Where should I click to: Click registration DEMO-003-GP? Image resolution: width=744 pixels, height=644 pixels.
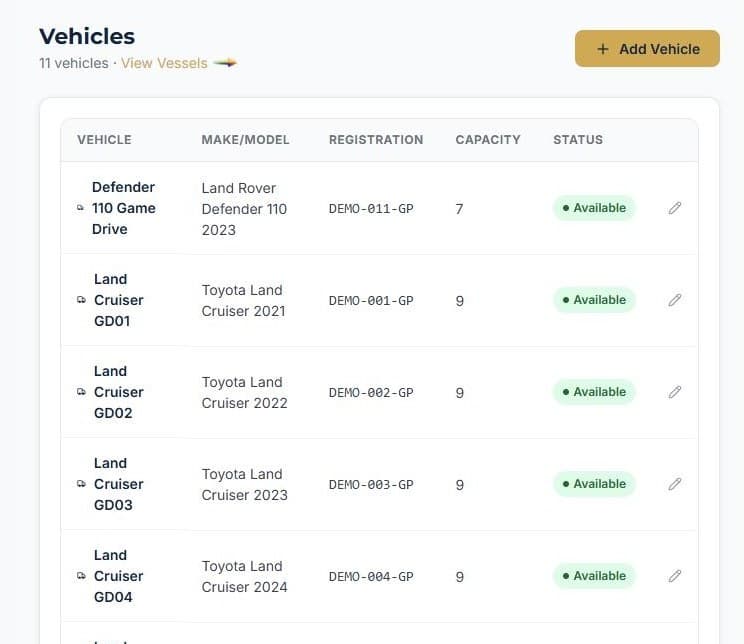pos(371,485)
